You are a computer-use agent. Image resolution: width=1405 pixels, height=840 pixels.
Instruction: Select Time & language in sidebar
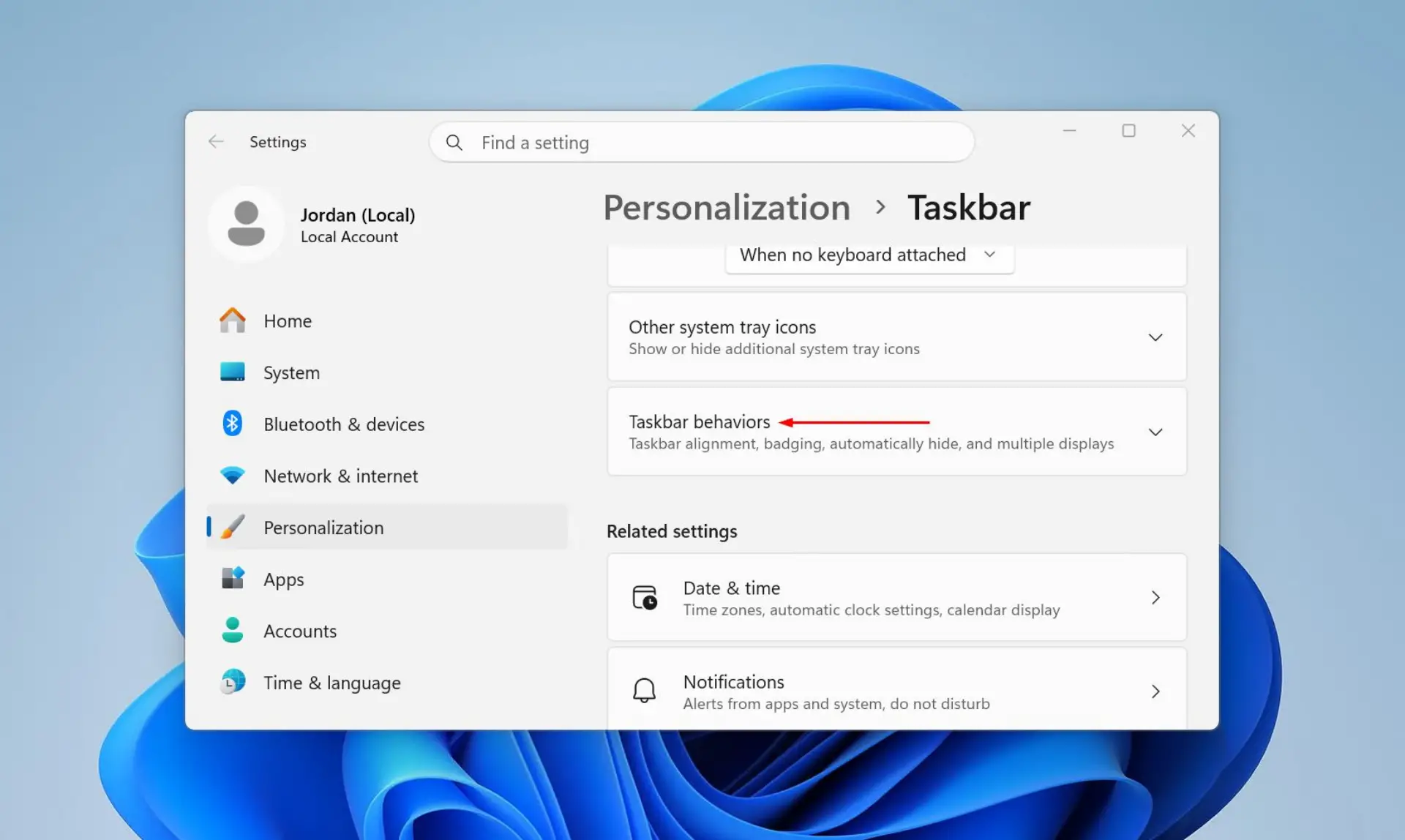(387, 683)
